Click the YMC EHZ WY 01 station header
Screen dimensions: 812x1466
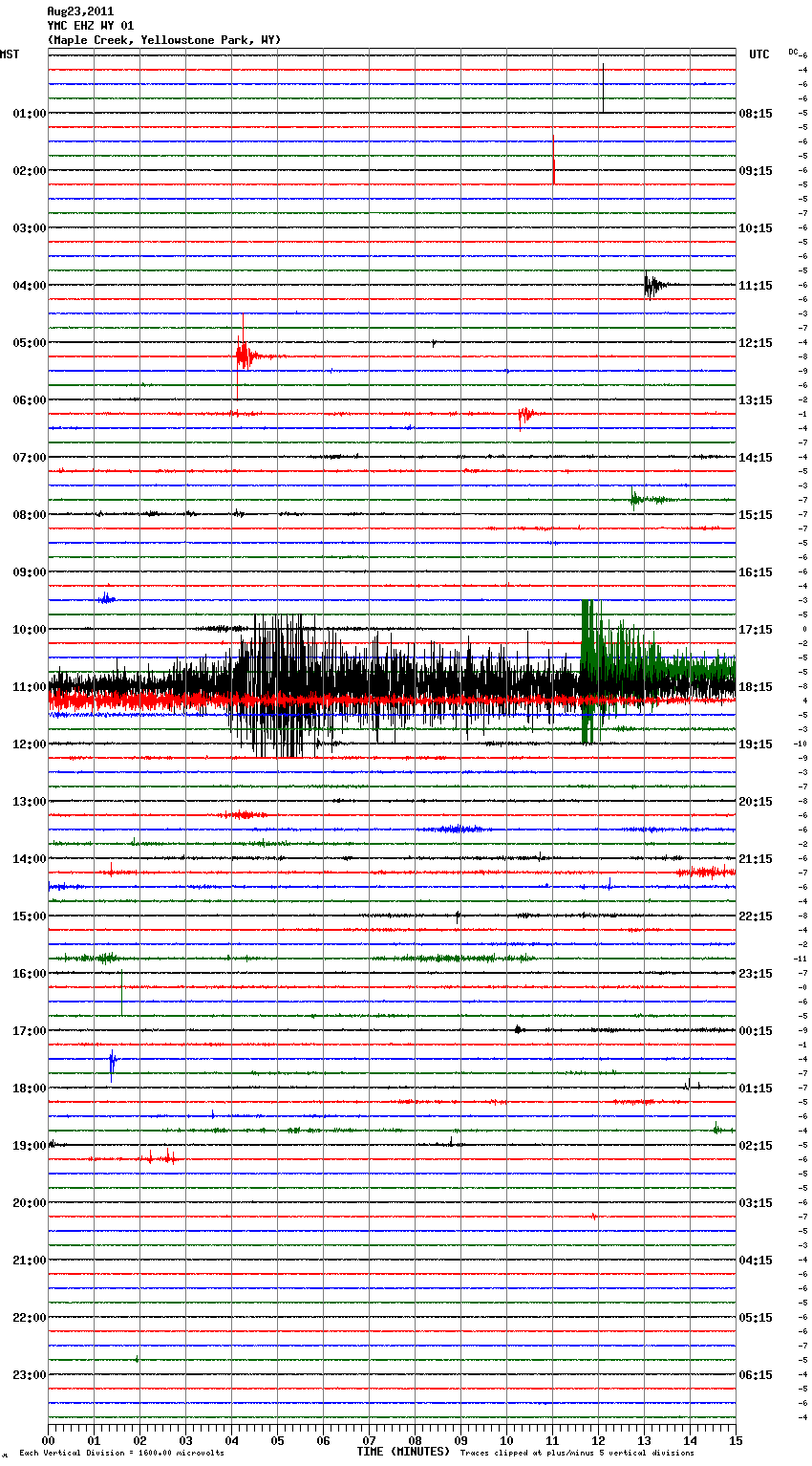click(x=91, y=26)
